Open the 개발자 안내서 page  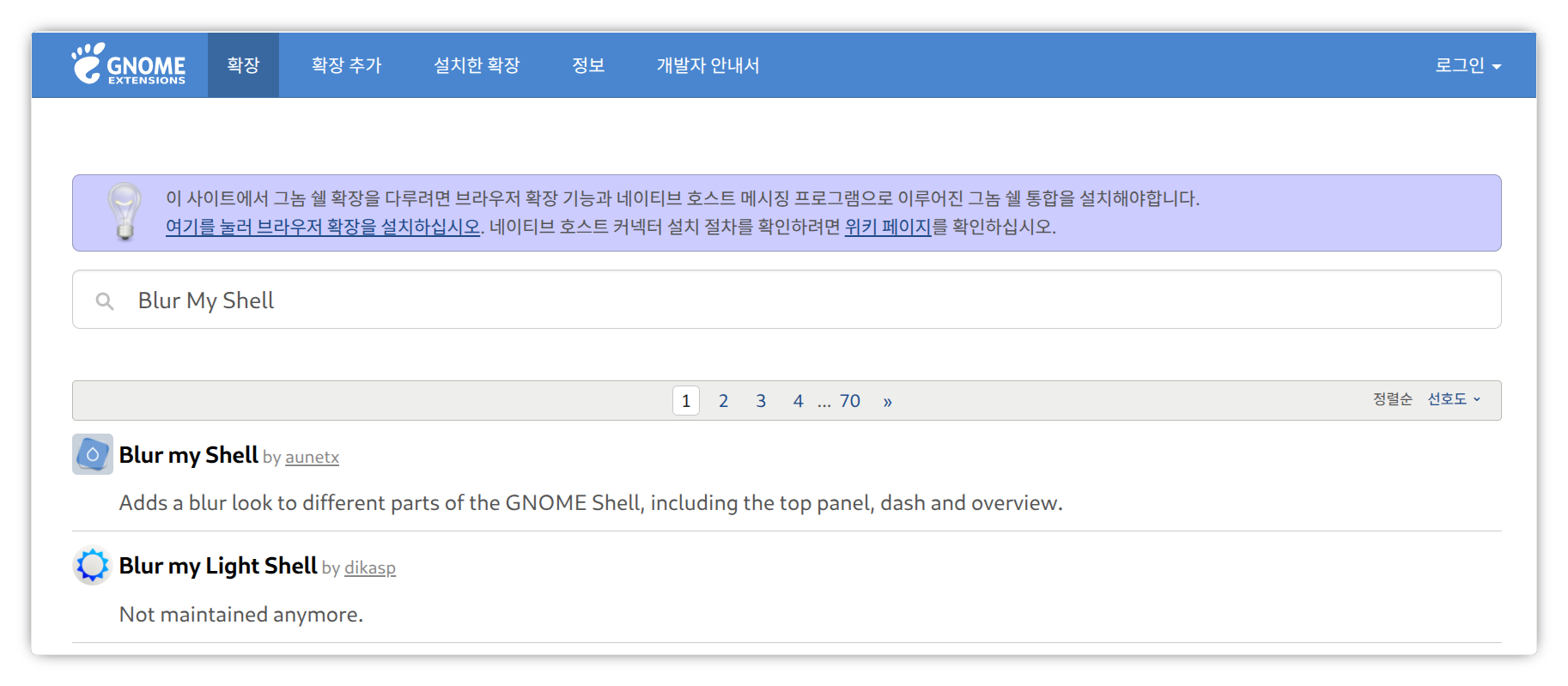[708, 65]
